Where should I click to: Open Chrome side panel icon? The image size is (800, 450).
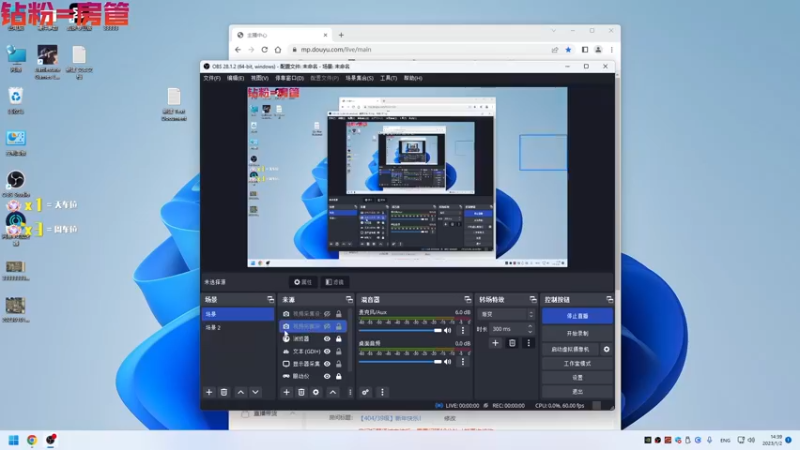click(585, 49)
